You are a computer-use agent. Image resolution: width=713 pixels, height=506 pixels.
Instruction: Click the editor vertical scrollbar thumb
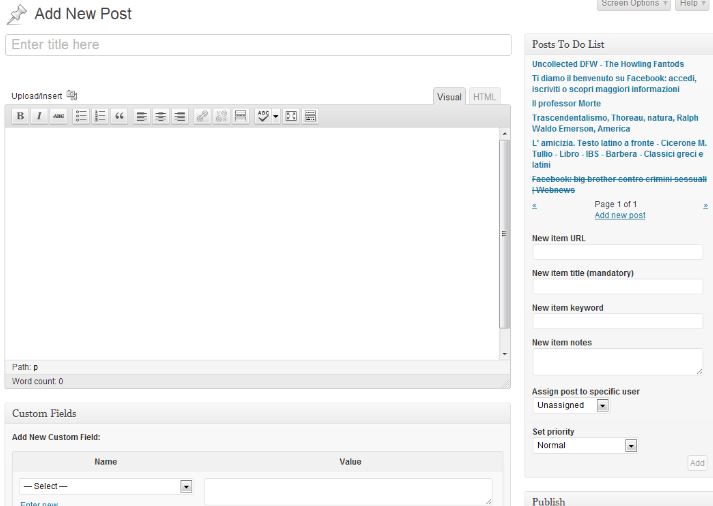(504, 234)
